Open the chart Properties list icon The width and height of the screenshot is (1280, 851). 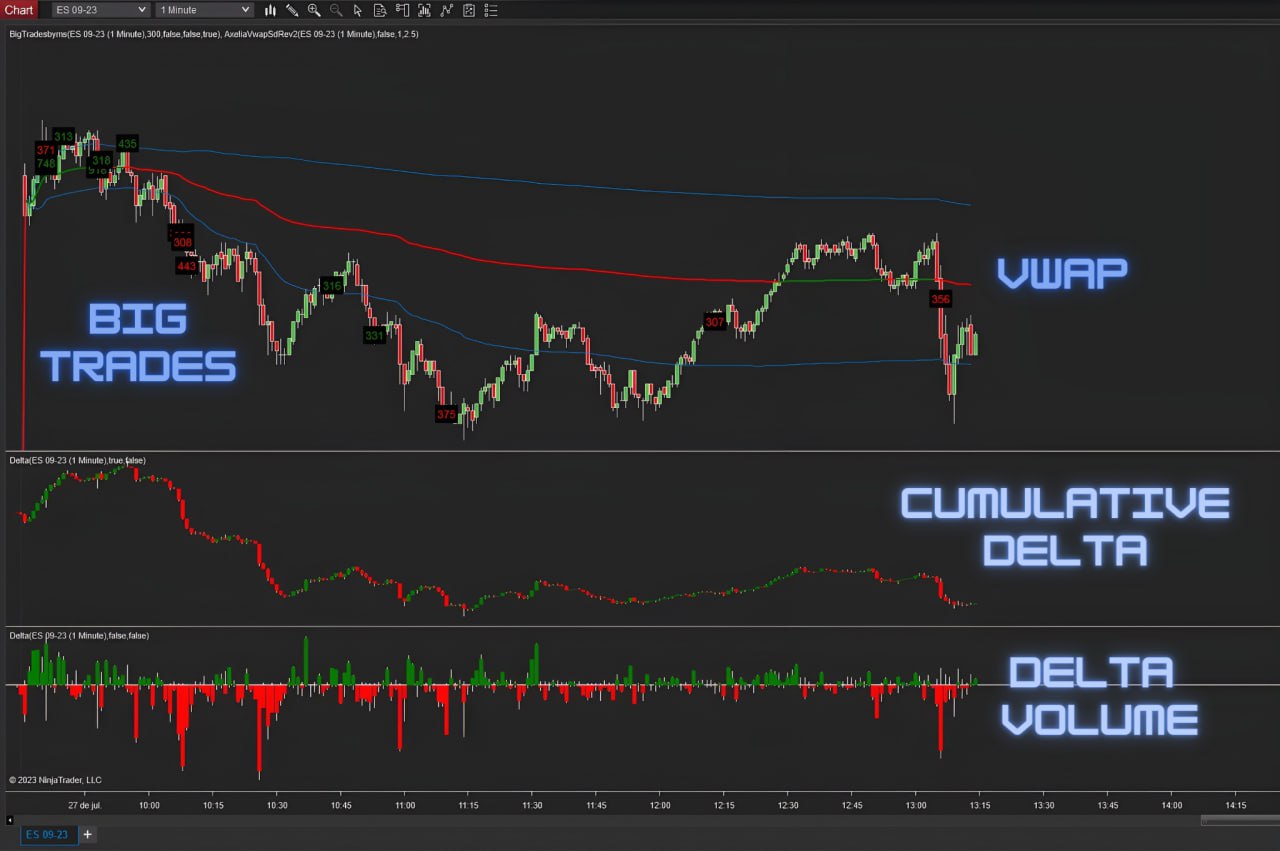click(x=490, y=10)
